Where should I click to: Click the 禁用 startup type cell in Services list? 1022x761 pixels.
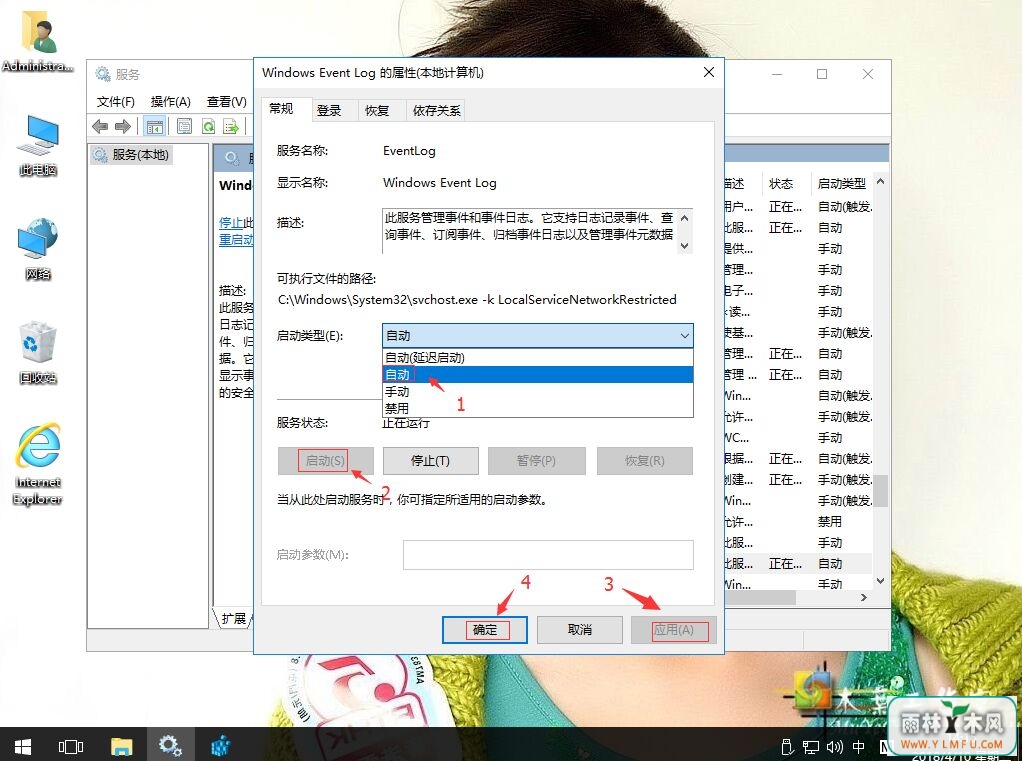pos(830,522)
